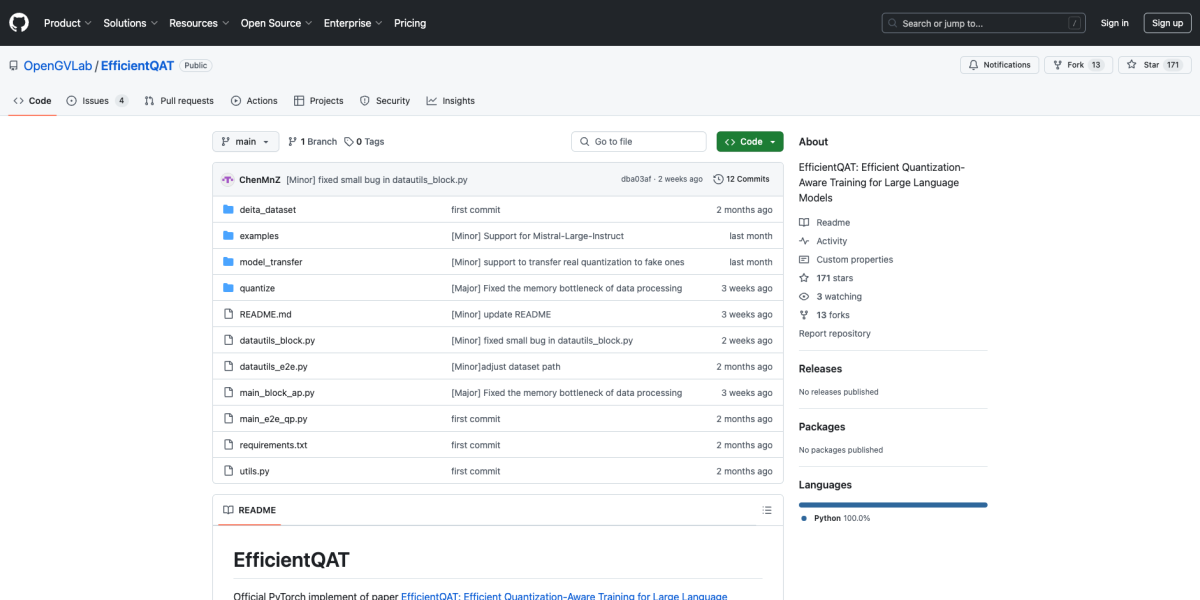Click the Python language percentage bar
Viewport: 1200px width, 600px height.
[892, 503]
